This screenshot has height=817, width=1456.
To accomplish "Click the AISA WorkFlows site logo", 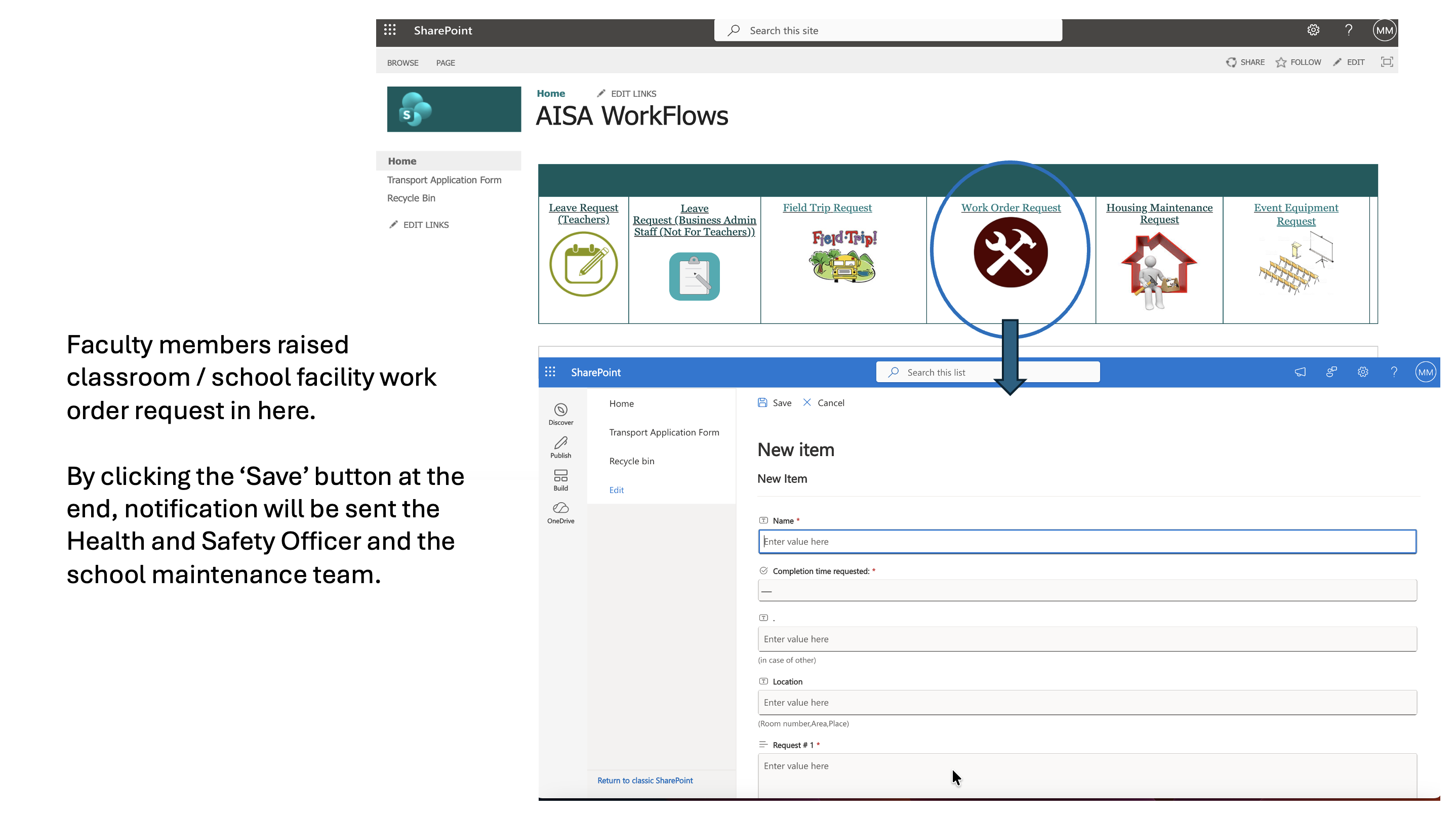I will 454,109.
